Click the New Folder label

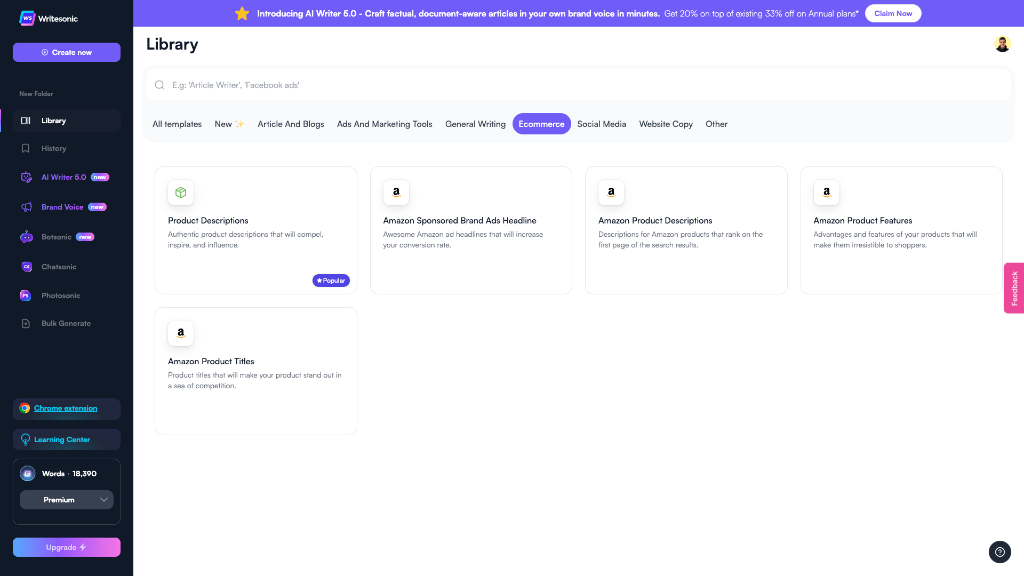click(x=36, y=94)
